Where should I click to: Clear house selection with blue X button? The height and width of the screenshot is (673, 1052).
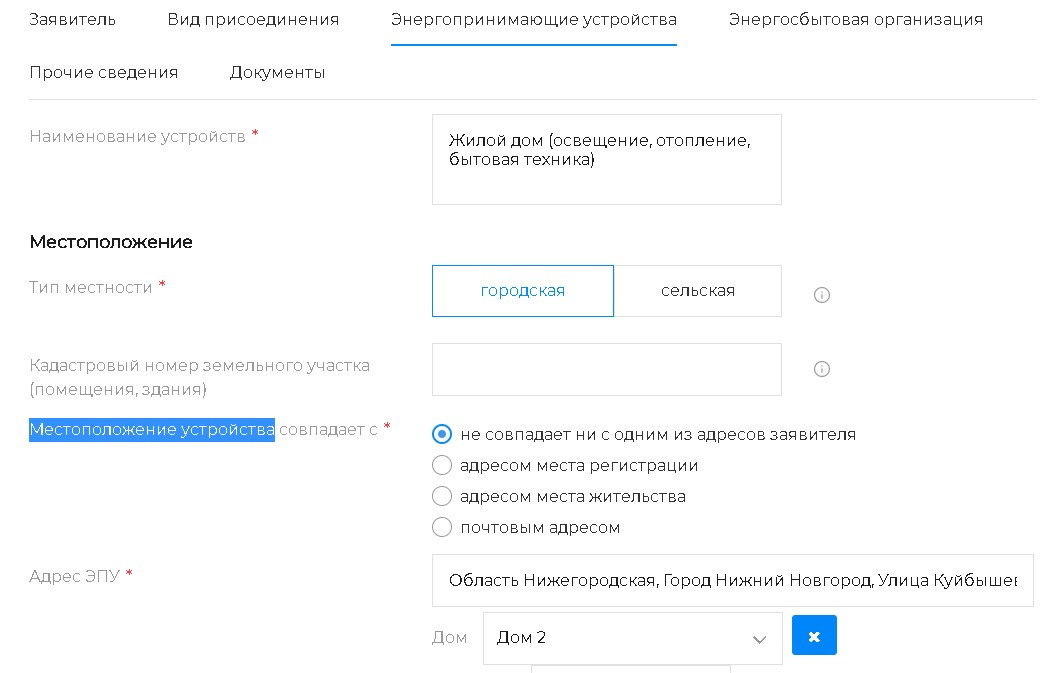pyautogui.click(x=814, y=636)
